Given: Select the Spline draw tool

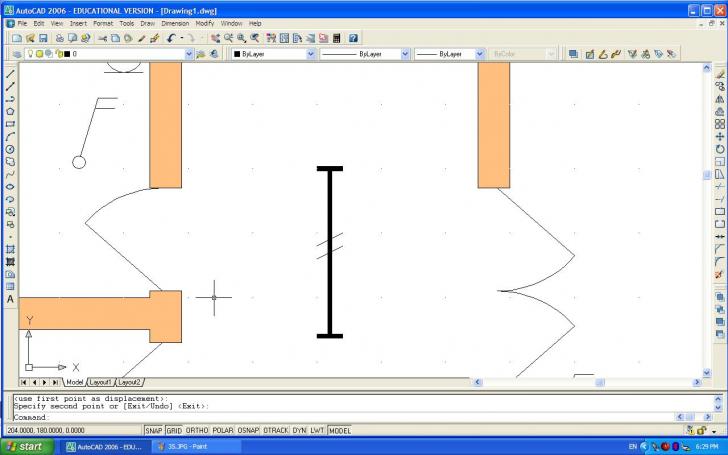Looking at the screenshot, I should point(10,174).
